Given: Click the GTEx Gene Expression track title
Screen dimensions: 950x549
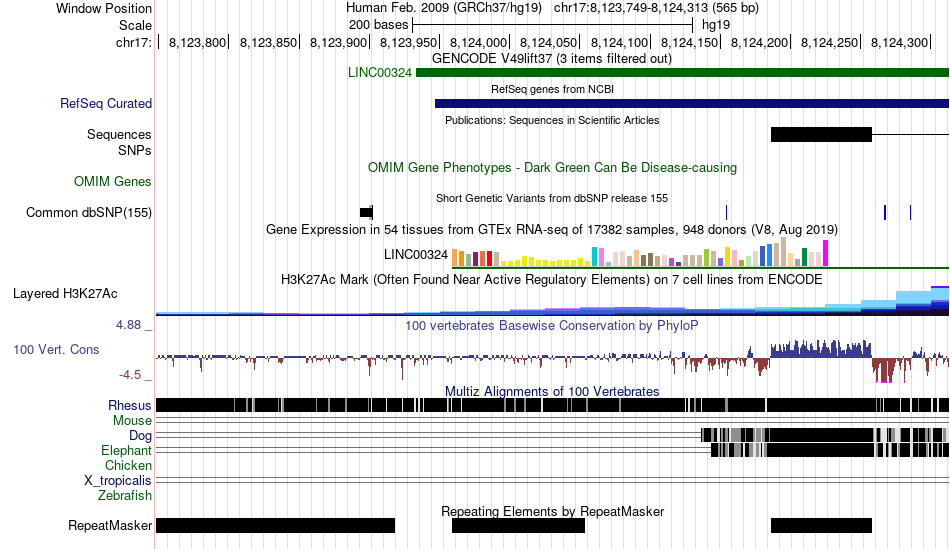Looking at the screenshot, I should 552,230.
